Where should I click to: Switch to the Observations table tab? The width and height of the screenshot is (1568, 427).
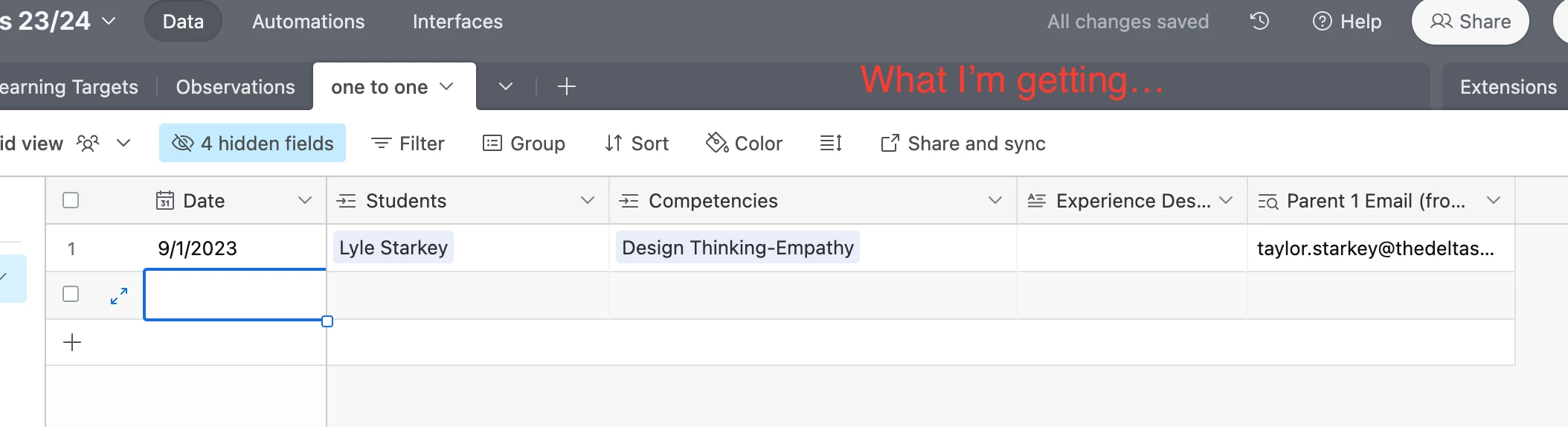coord(235,87)
